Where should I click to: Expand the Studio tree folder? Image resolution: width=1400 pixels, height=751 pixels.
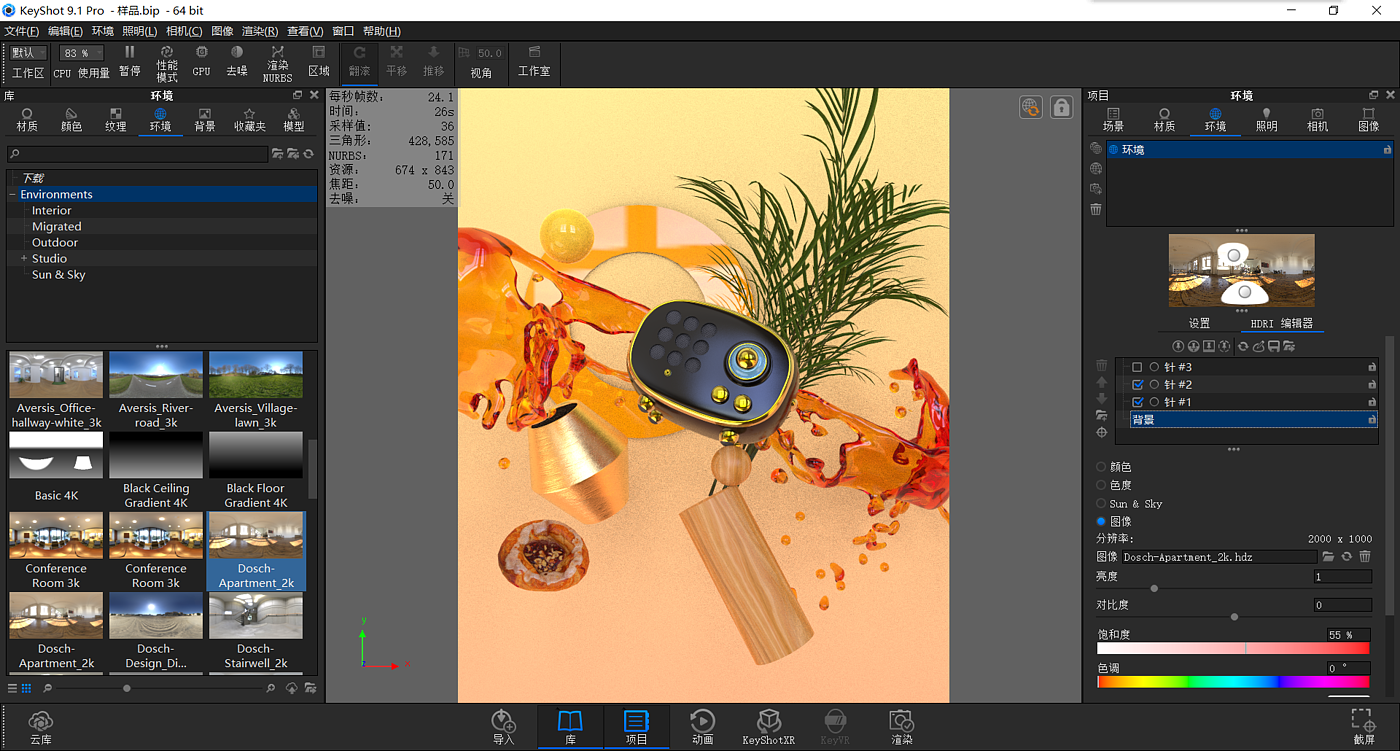click(24, 259)
